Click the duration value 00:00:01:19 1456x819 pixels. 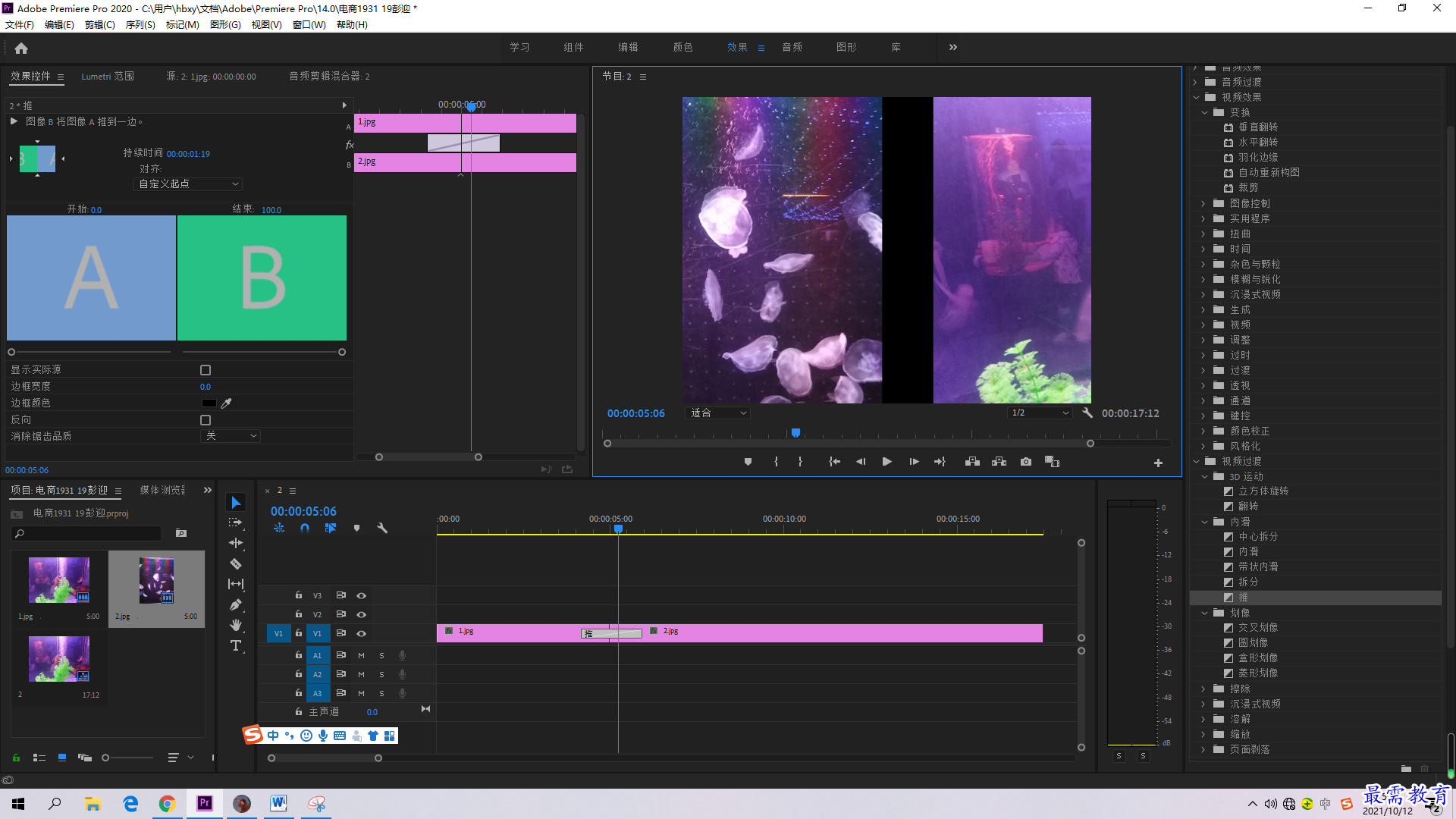point(188,154)
